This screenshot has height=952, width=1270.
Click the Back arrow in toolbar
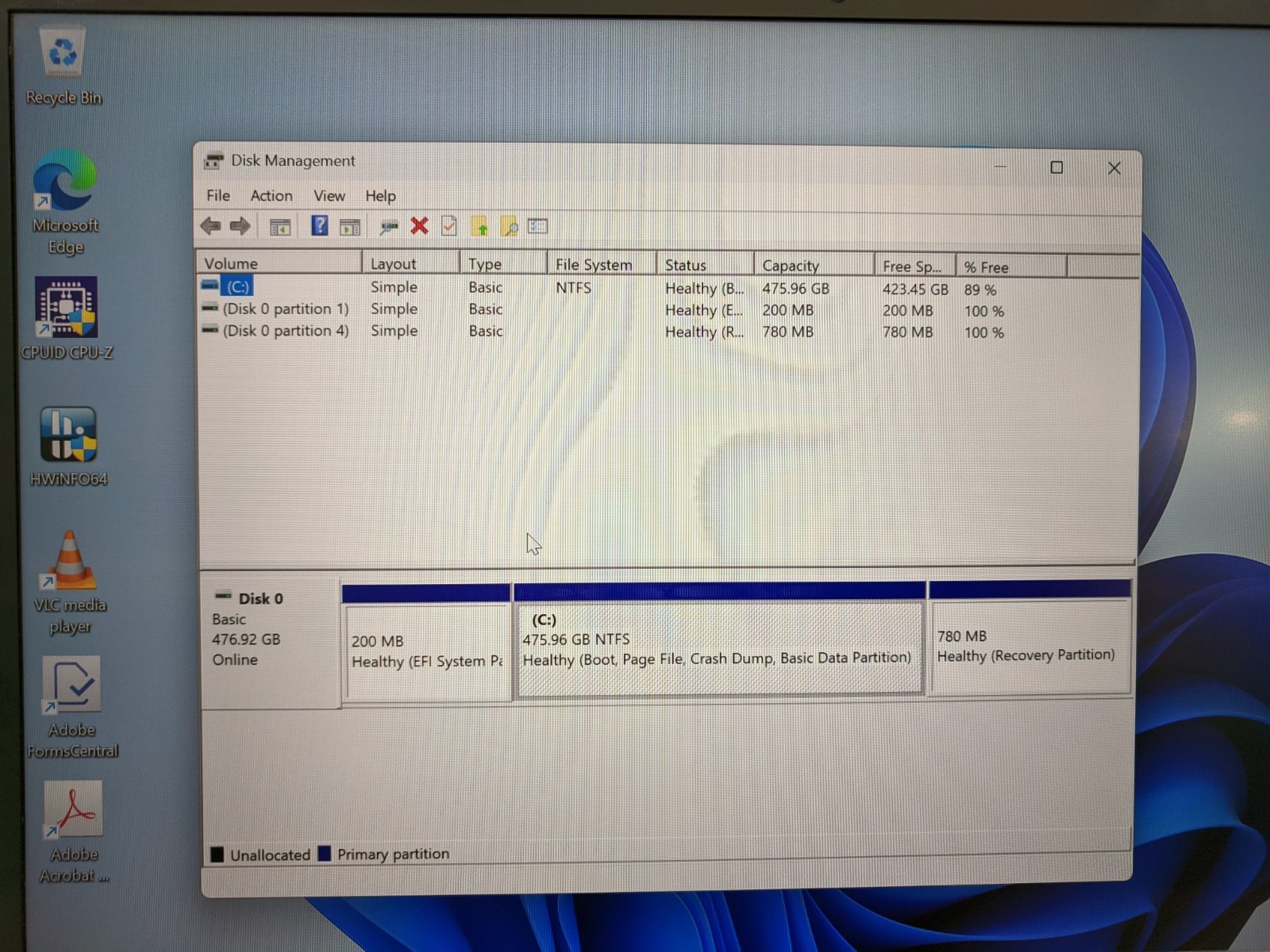[x=210, y=226]
